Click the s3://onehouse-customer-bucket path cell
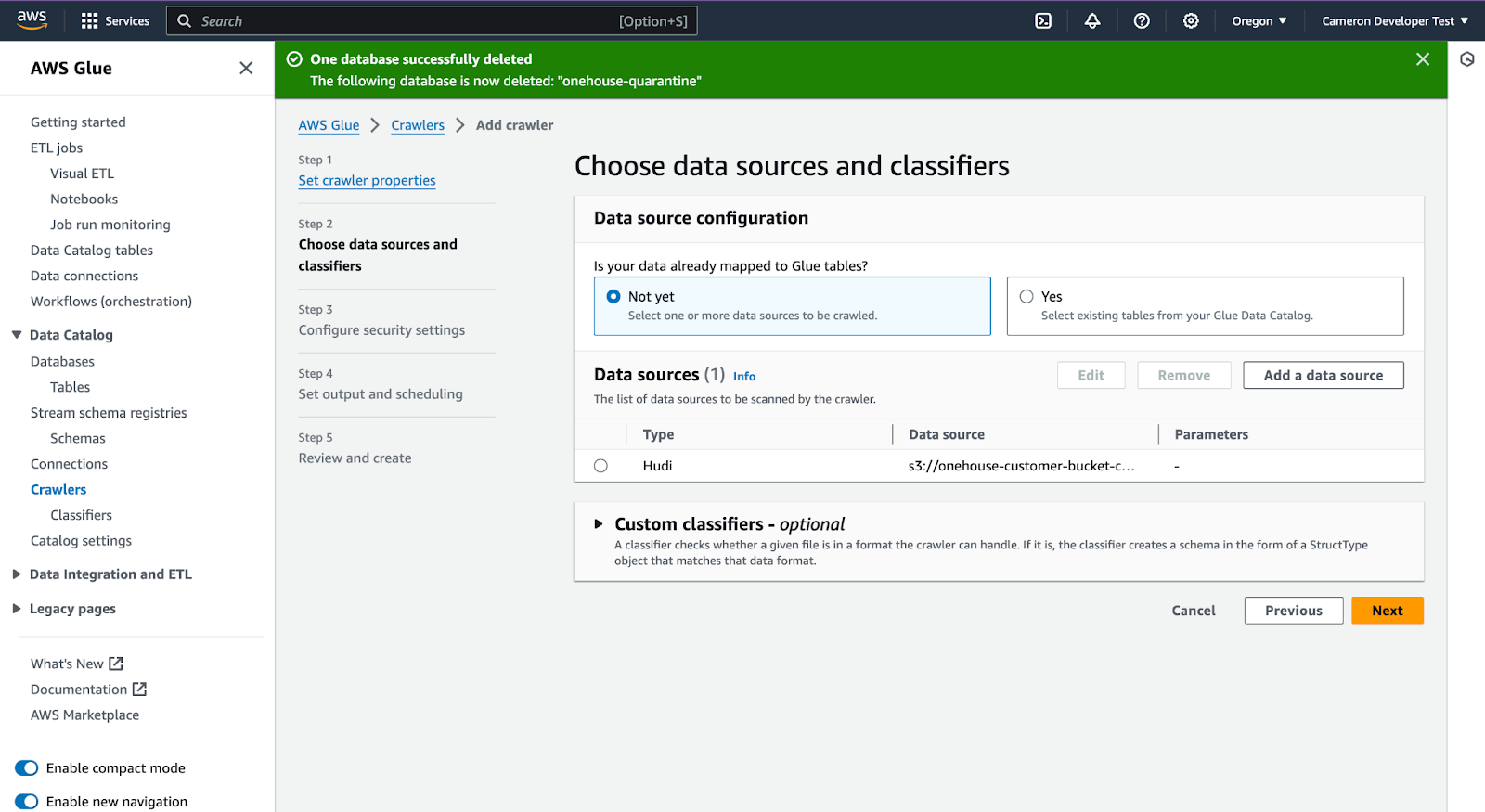This screenshot has width=1485, height=812. pyautogui.click(x=1021, y=466)
